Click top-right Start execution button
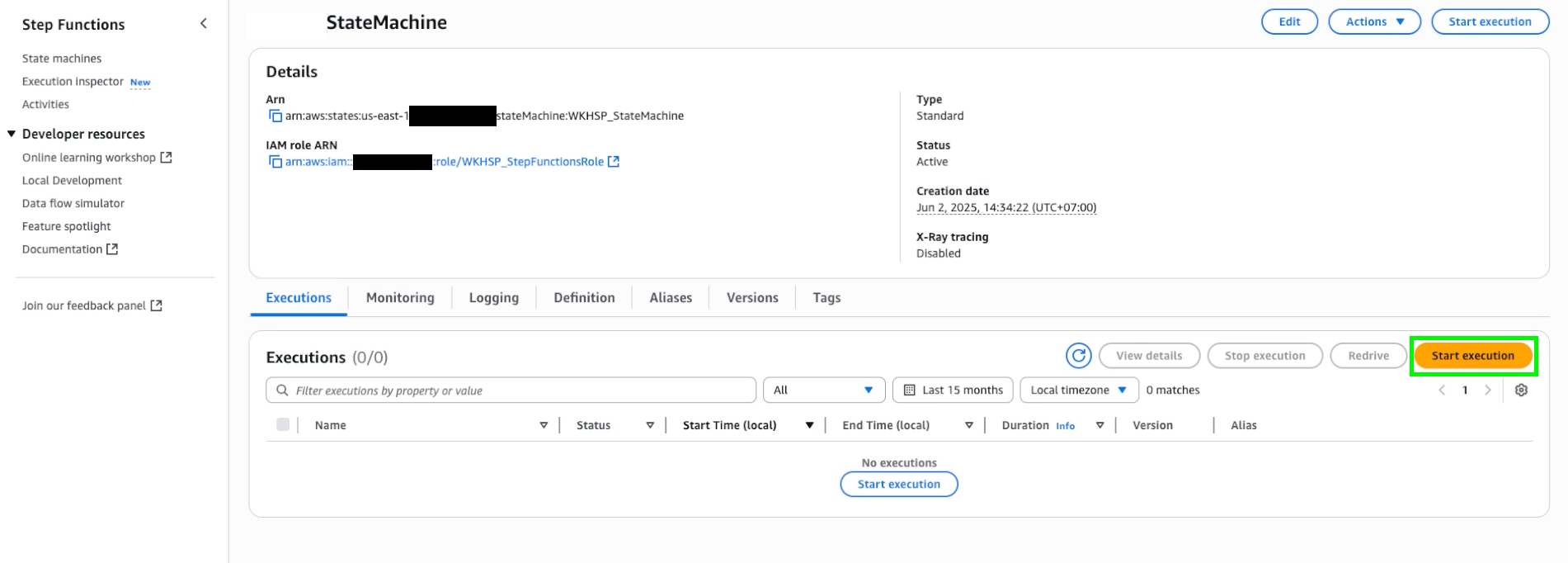Viewport: 1568px width, 563px height. (1490, 21)
